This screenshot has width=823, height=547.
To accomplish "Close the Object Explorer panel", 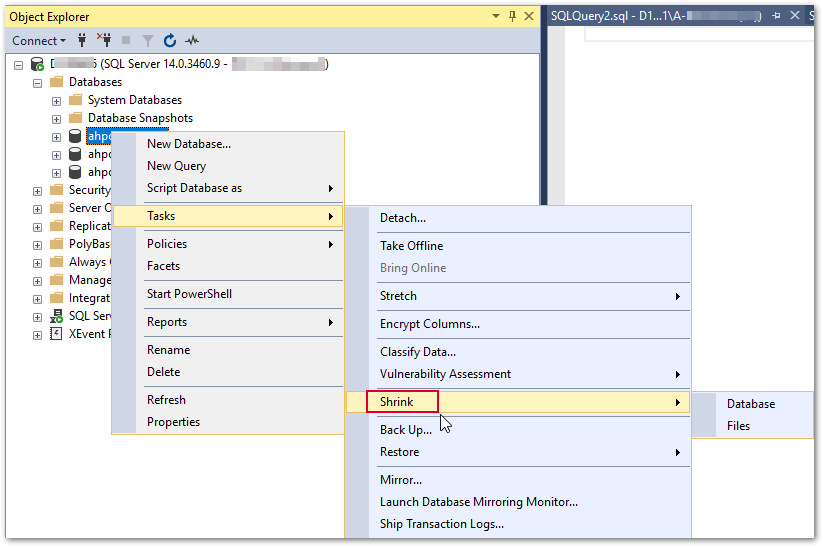I will click(x=529, y=16).
